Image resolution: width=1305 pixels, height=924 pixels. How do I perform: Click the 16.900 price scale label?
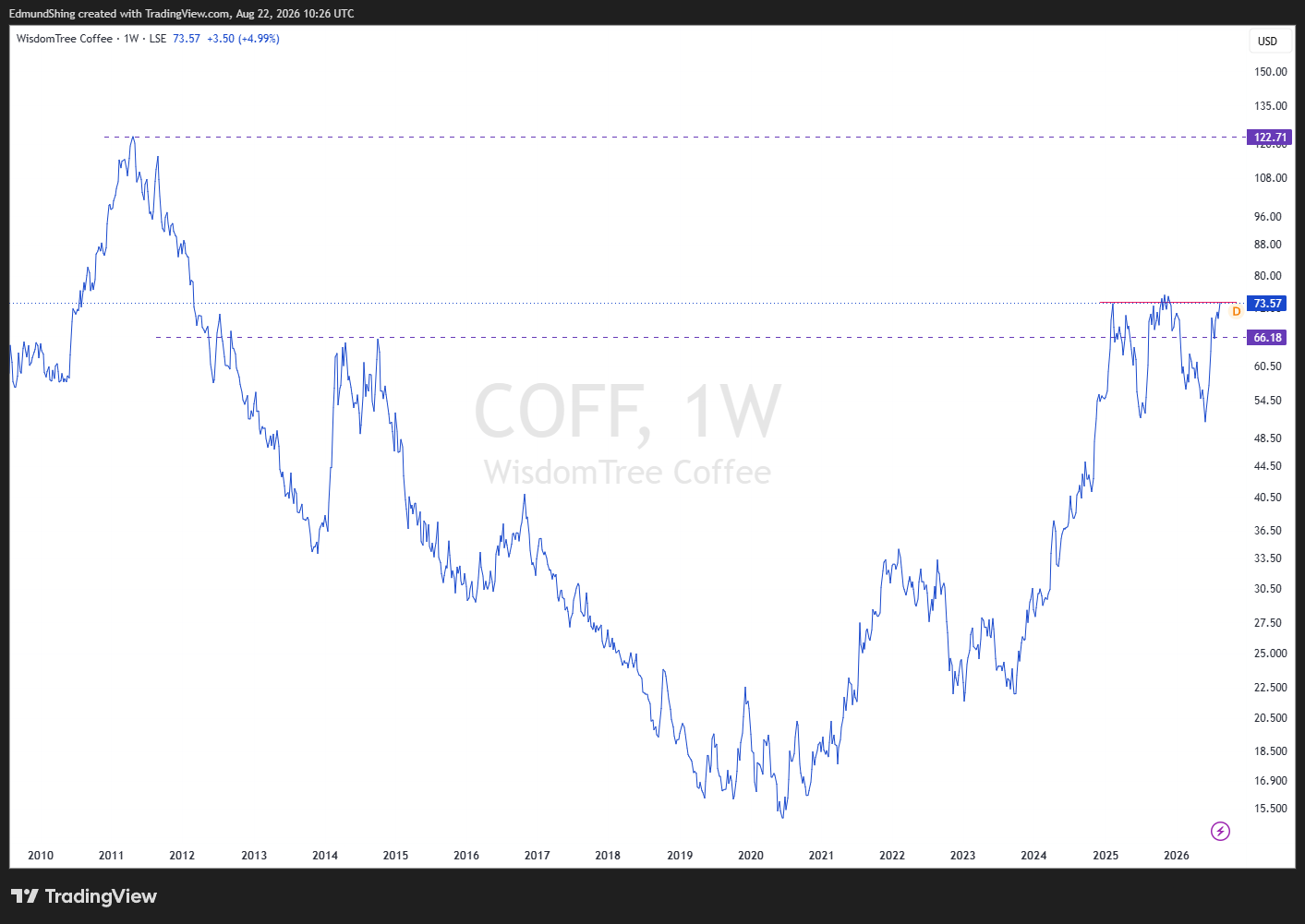[1270, 781]
